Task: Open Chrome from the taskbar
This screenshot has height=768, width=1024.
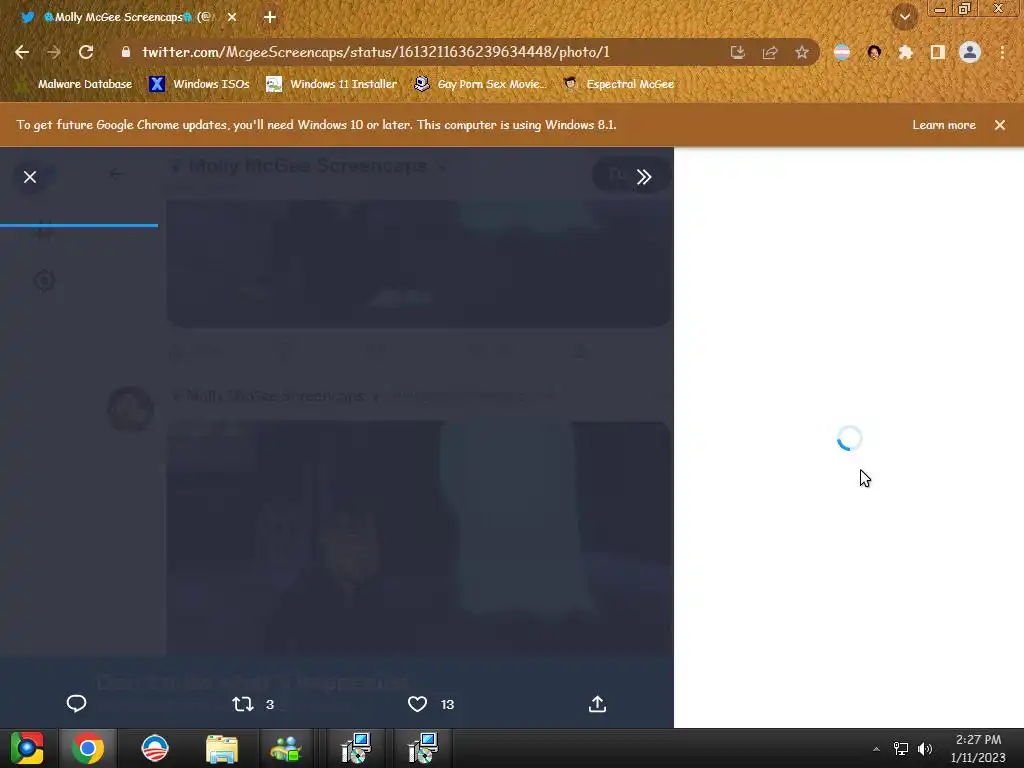Action: (88, 748)
